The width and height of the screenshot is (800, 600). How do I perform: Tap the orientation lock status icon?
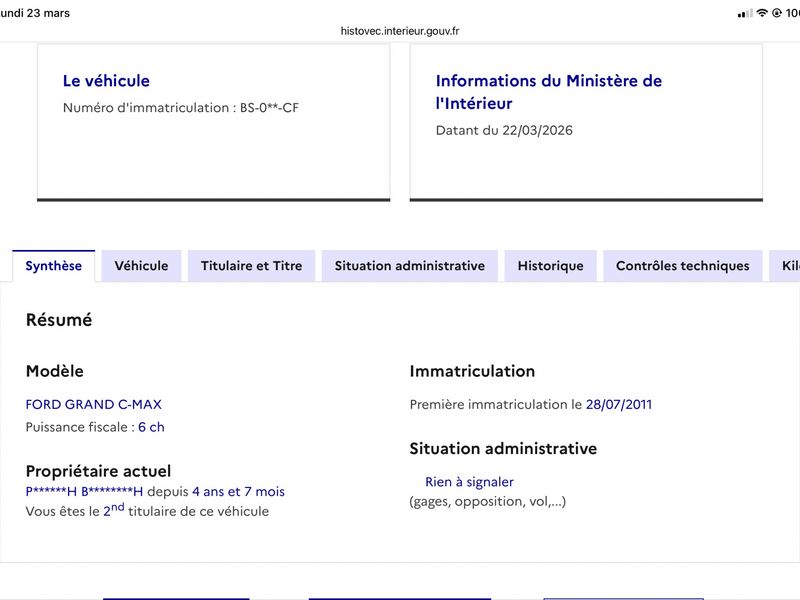[x=777, y=13]
